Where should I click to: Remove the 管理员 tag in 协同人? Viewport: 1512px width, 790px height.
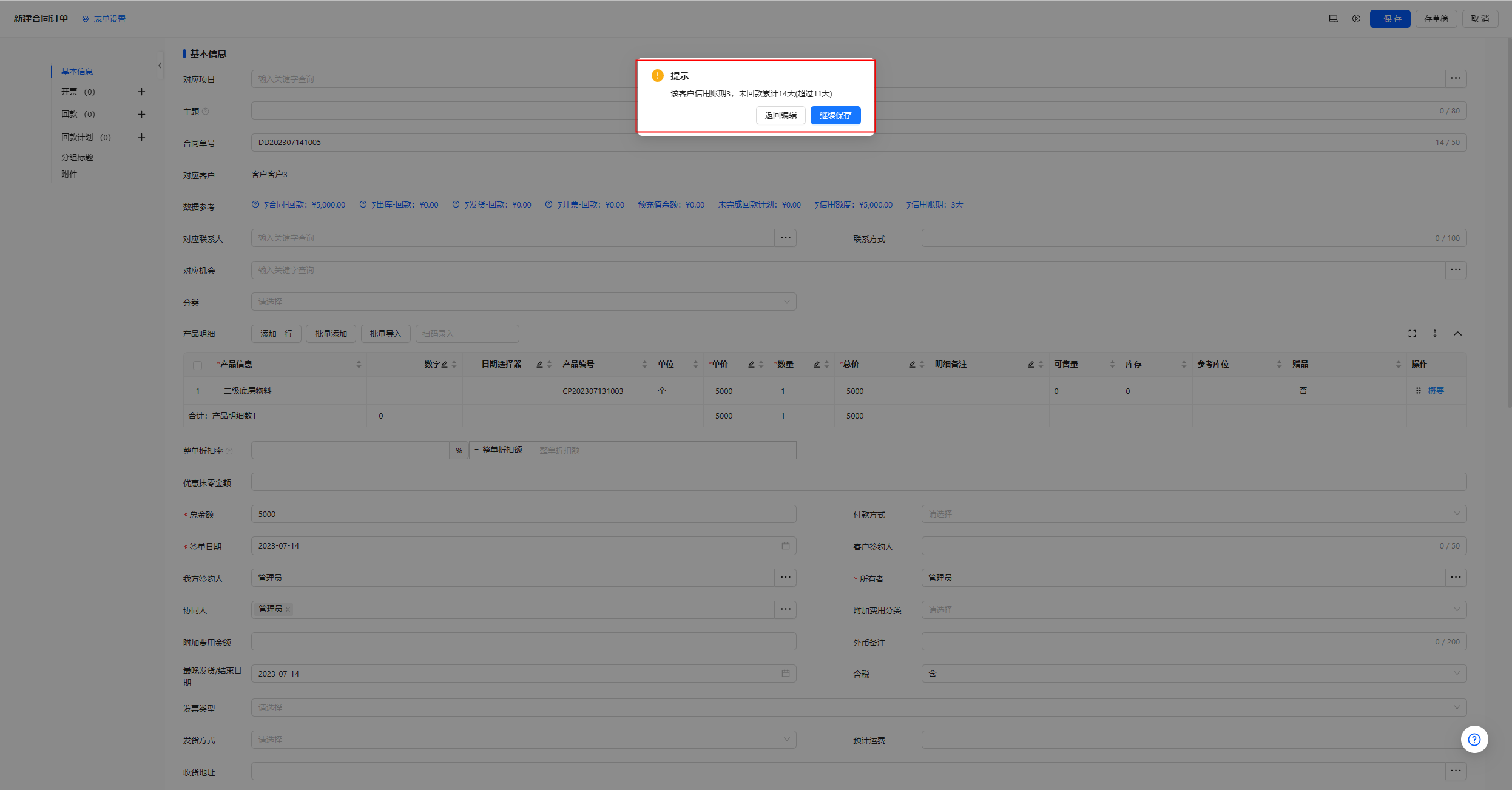pyautogui.click(x=288, y=609)
